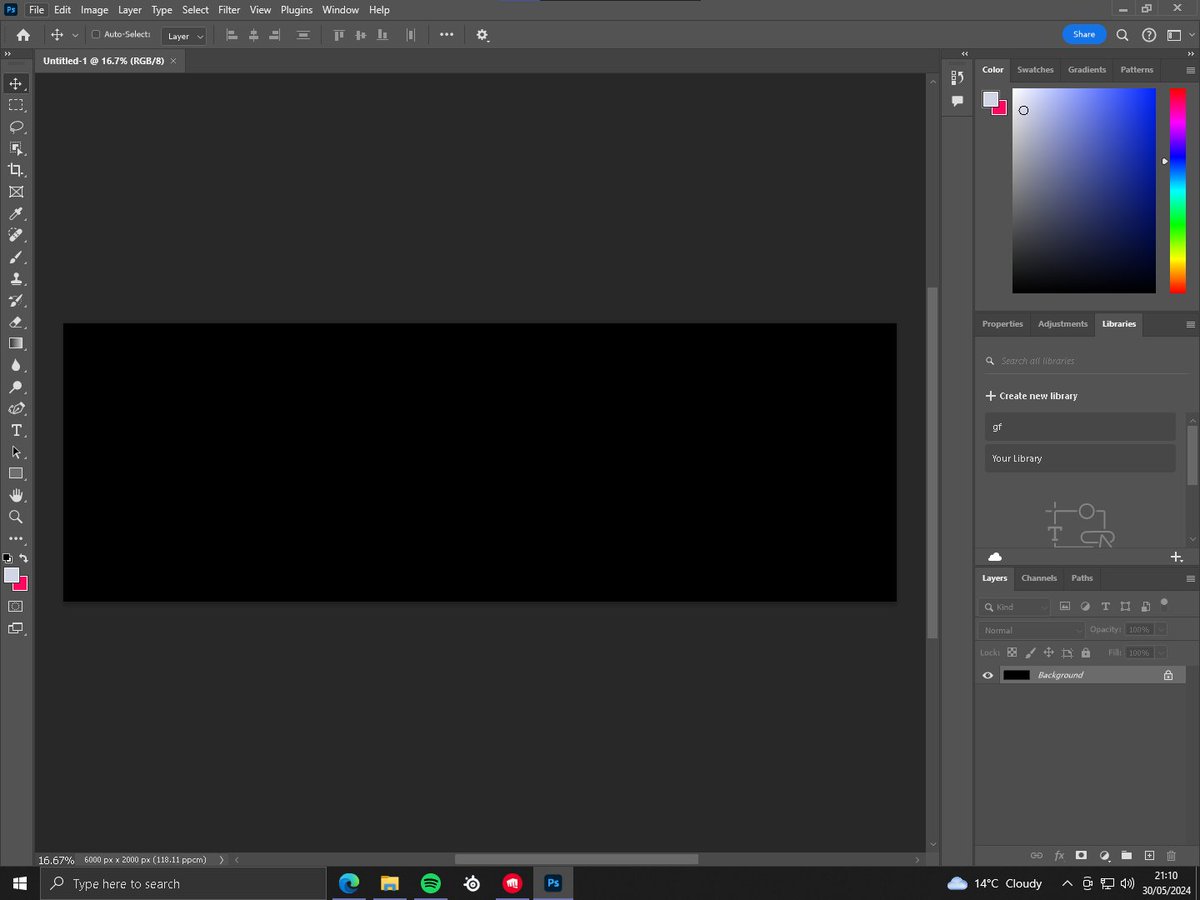Select the Eraser tool
Screen dimensions: 1200x900
coord(16,322)
